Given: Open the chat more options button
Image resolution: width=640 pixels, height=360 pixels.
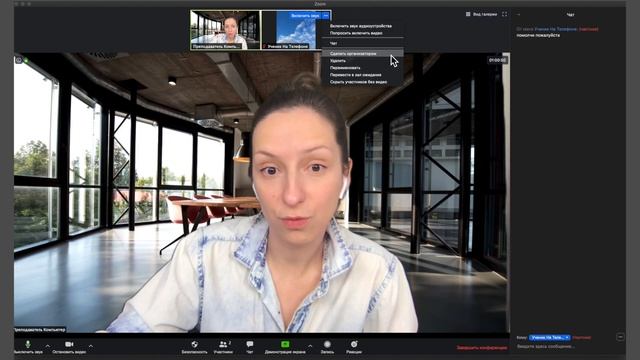Looking at the screenshot, I should click(x=620, y=337).
